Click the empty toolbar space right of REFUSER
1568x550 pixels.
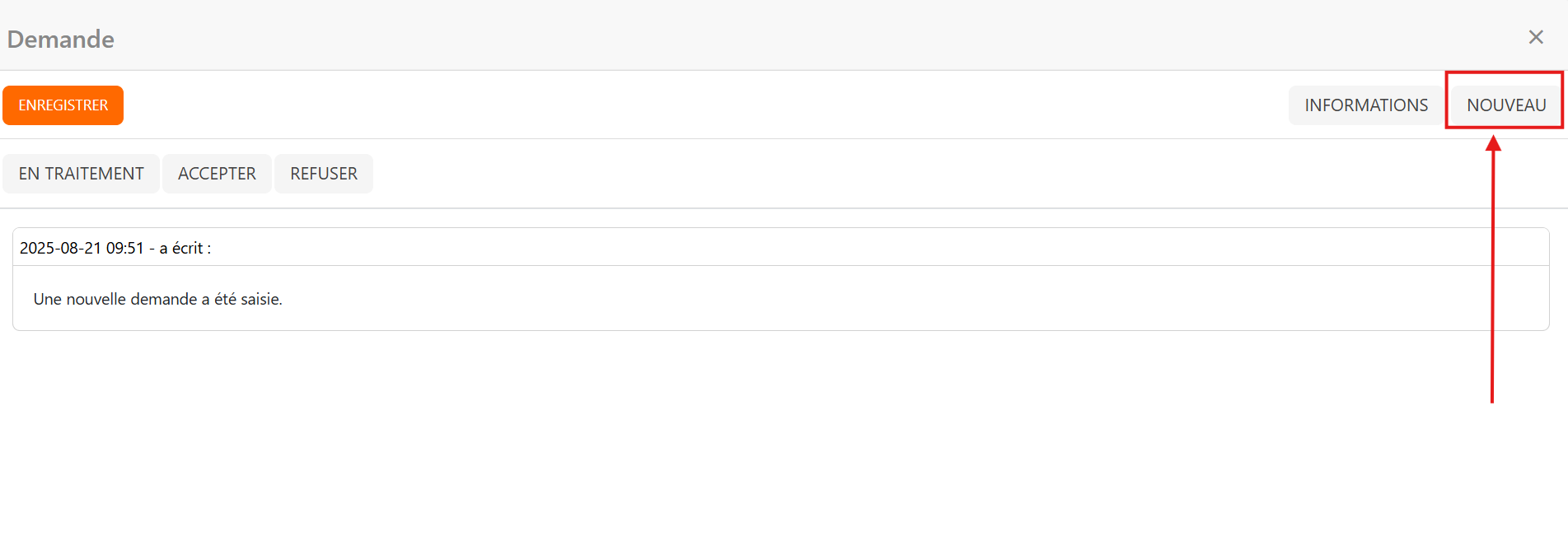824,174
